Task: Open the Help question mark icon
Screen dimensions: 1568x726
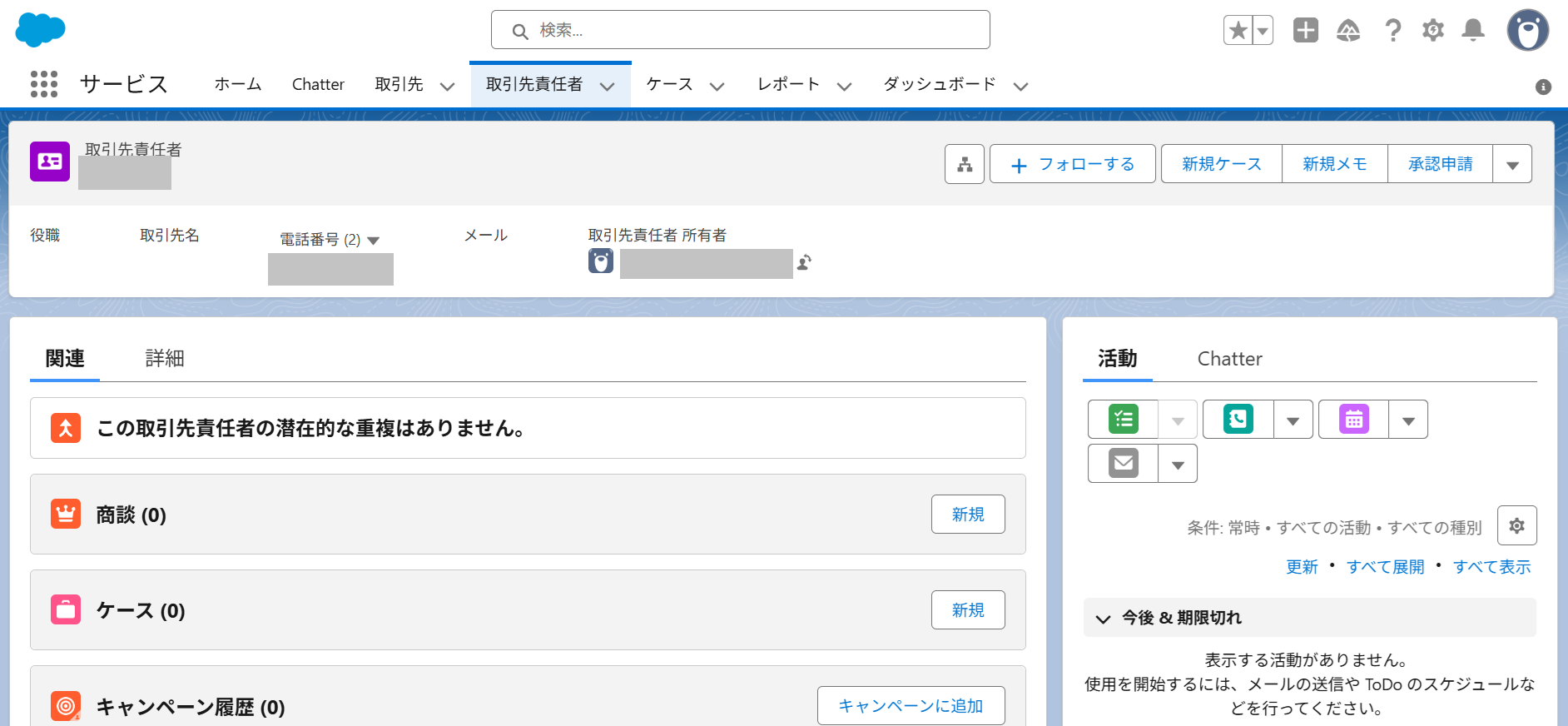Action: [x=1392, y=31]
